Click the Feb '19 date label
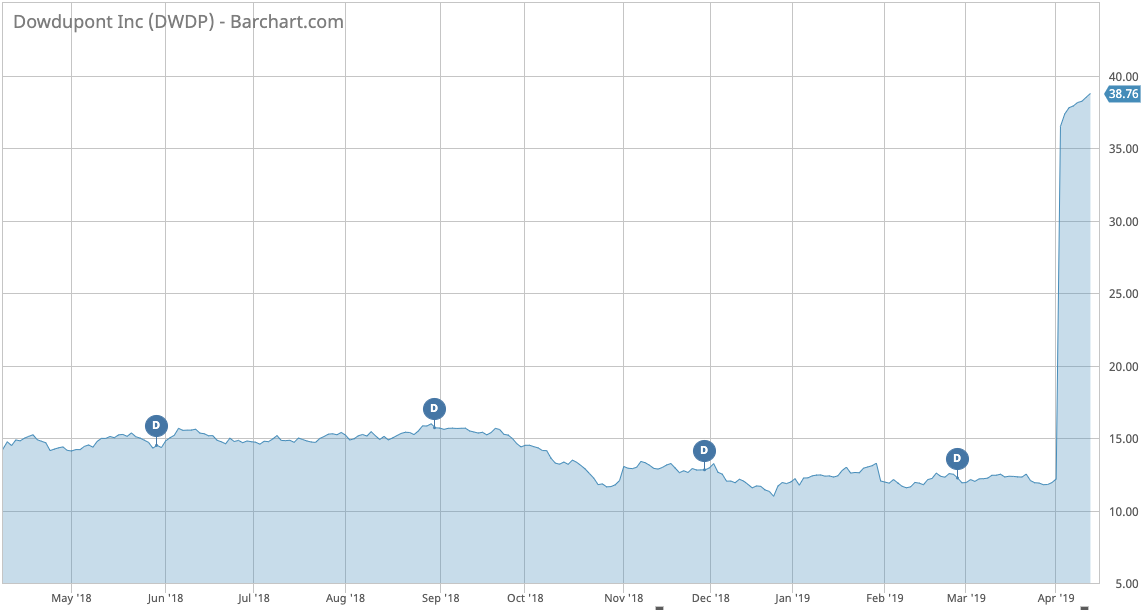This screenshot has height=610, width=1146. click(x=884, y=598)
